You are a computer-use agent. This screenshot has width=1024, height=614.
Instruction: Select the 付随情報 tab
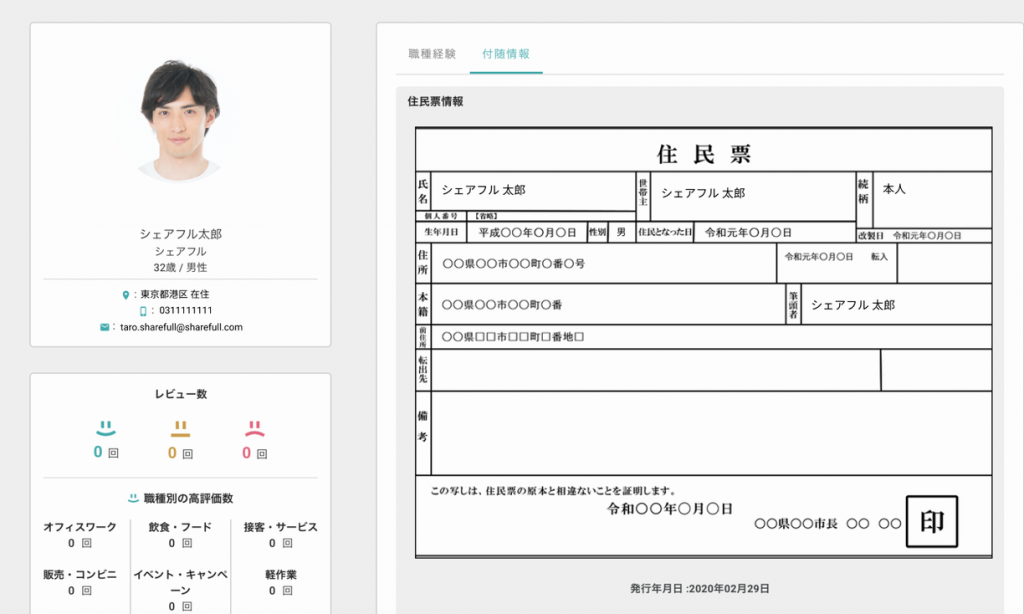click(x=505, y=54)
